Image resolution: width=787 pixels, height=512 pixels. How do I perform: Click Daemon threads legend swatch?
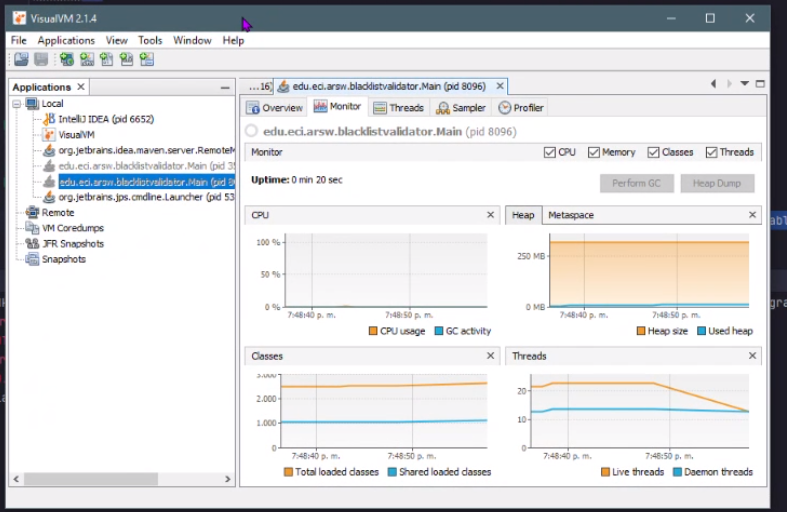click(677, 472)
